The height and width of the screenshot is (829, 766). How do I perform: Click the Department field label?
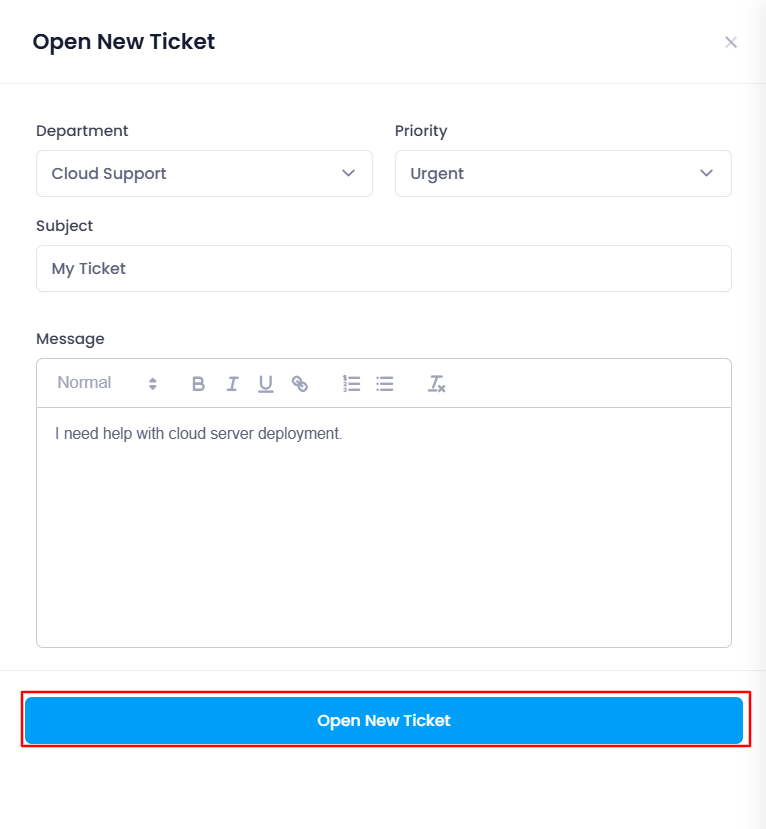(x=82, y=131)
